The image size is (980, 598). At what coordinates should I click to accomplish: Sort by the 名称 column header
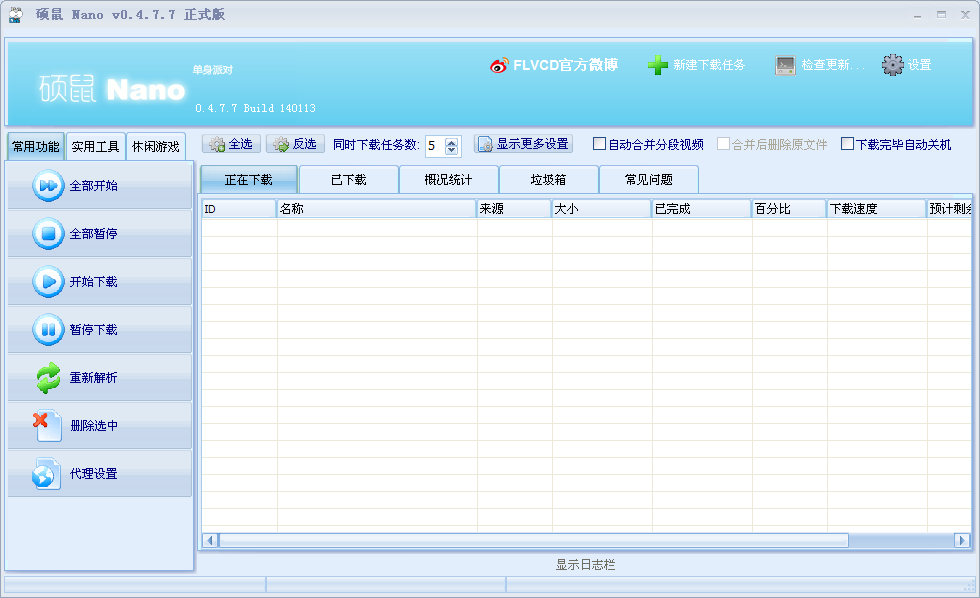(376, 209)
